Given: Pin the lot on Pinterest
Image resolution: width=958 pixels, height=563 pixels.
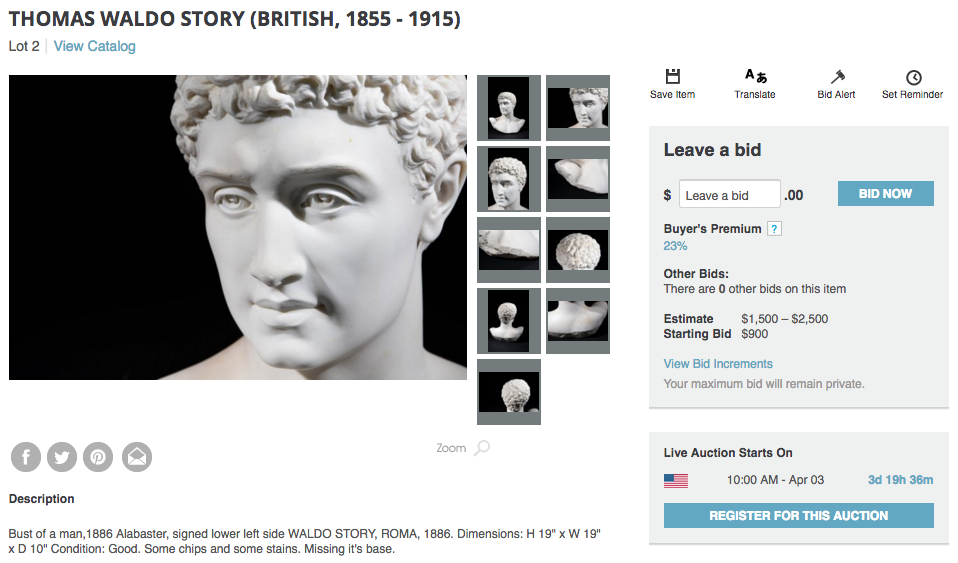Looking at the screenshot, I should pos(98,457).
